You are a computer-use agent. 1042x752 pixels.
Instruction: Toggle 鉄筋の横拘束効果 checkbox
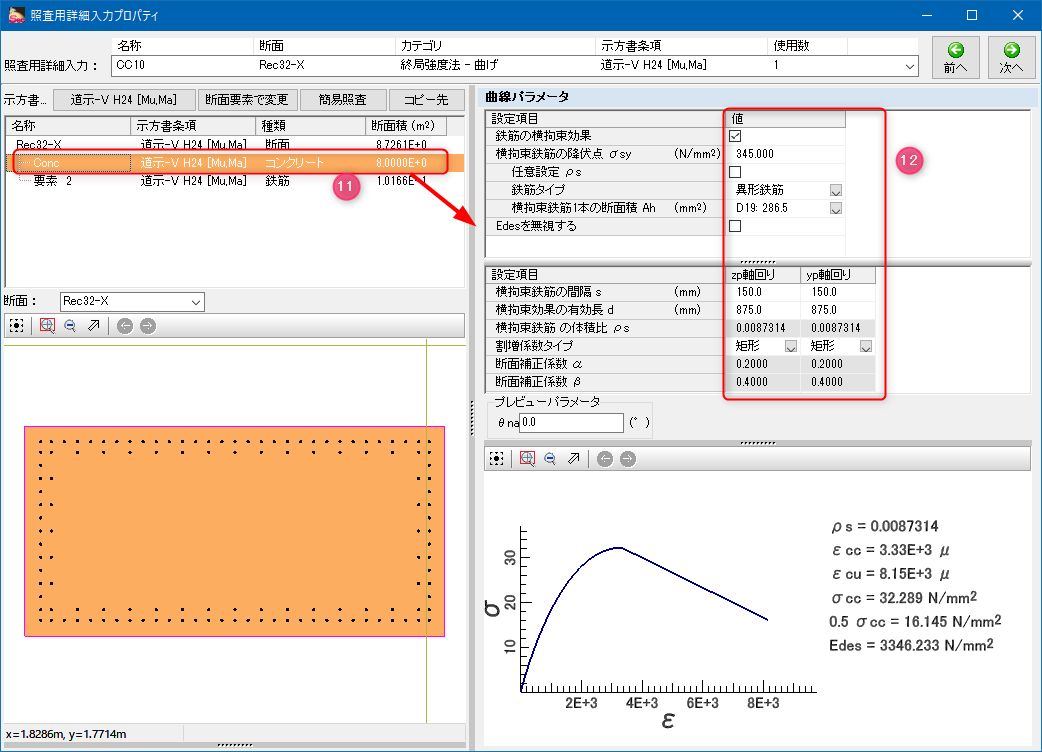click(735, 136)
